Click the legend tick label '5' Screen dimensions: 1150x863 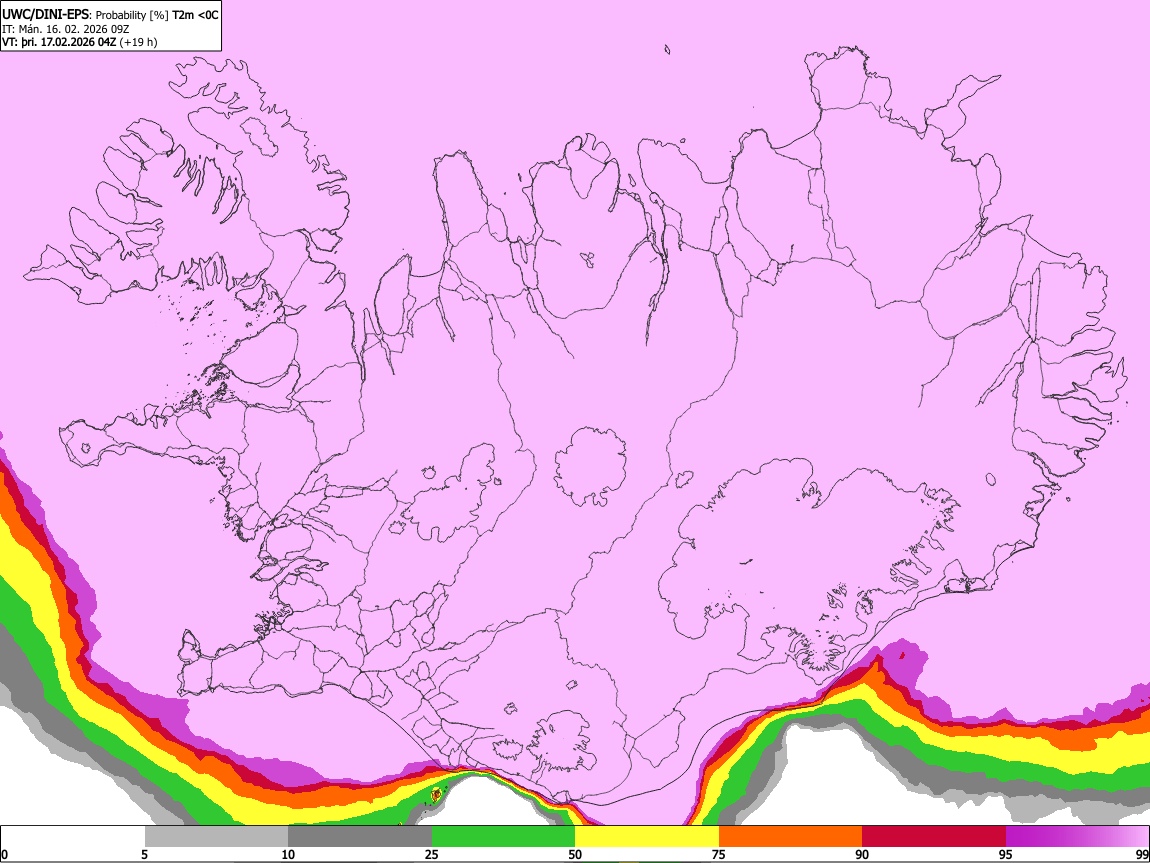(x=144, y=854)
